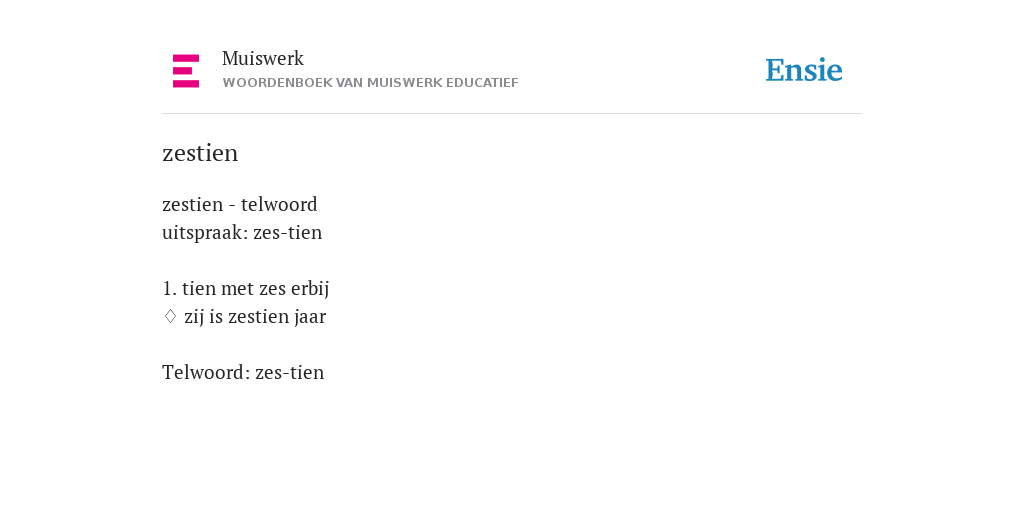Click the definition 'tien met zes erbij'
The width and height of the screenshot is (1024, 512).
(x=255, y=289)
